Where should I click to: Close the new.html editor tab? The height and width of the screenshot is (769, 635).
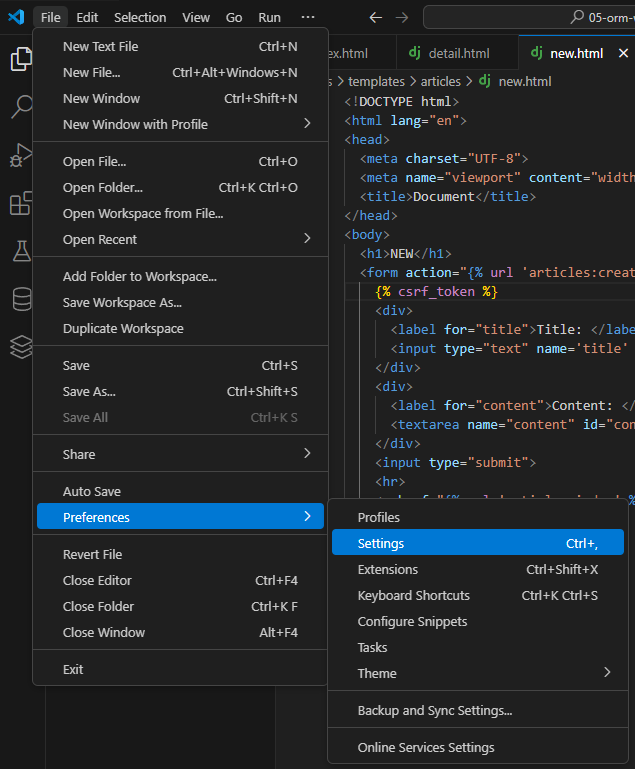point(623,53)
